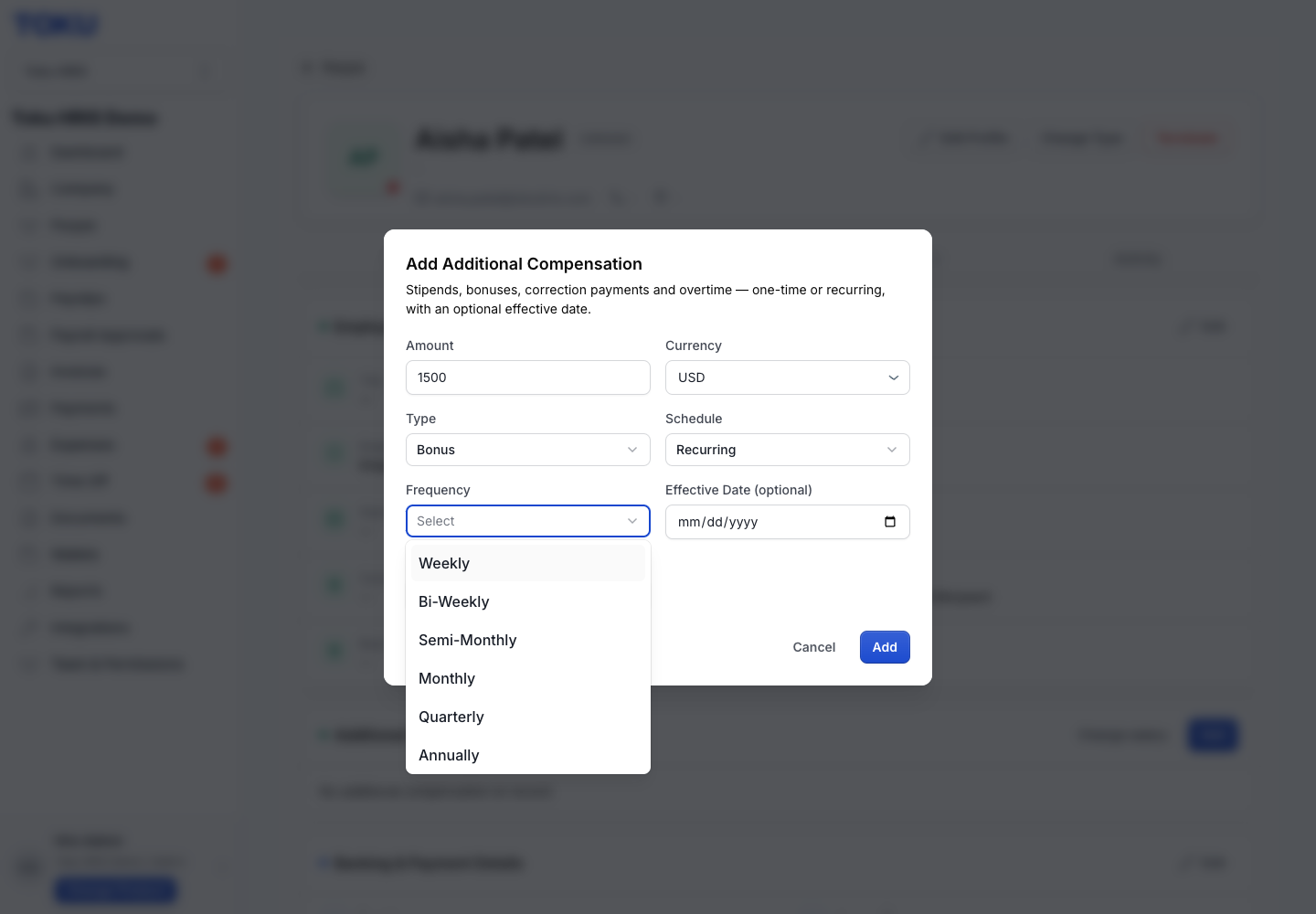Pick Semi-Monthly frequency option
Viewport: 1316px width, 914px height.
coord(527,640)
